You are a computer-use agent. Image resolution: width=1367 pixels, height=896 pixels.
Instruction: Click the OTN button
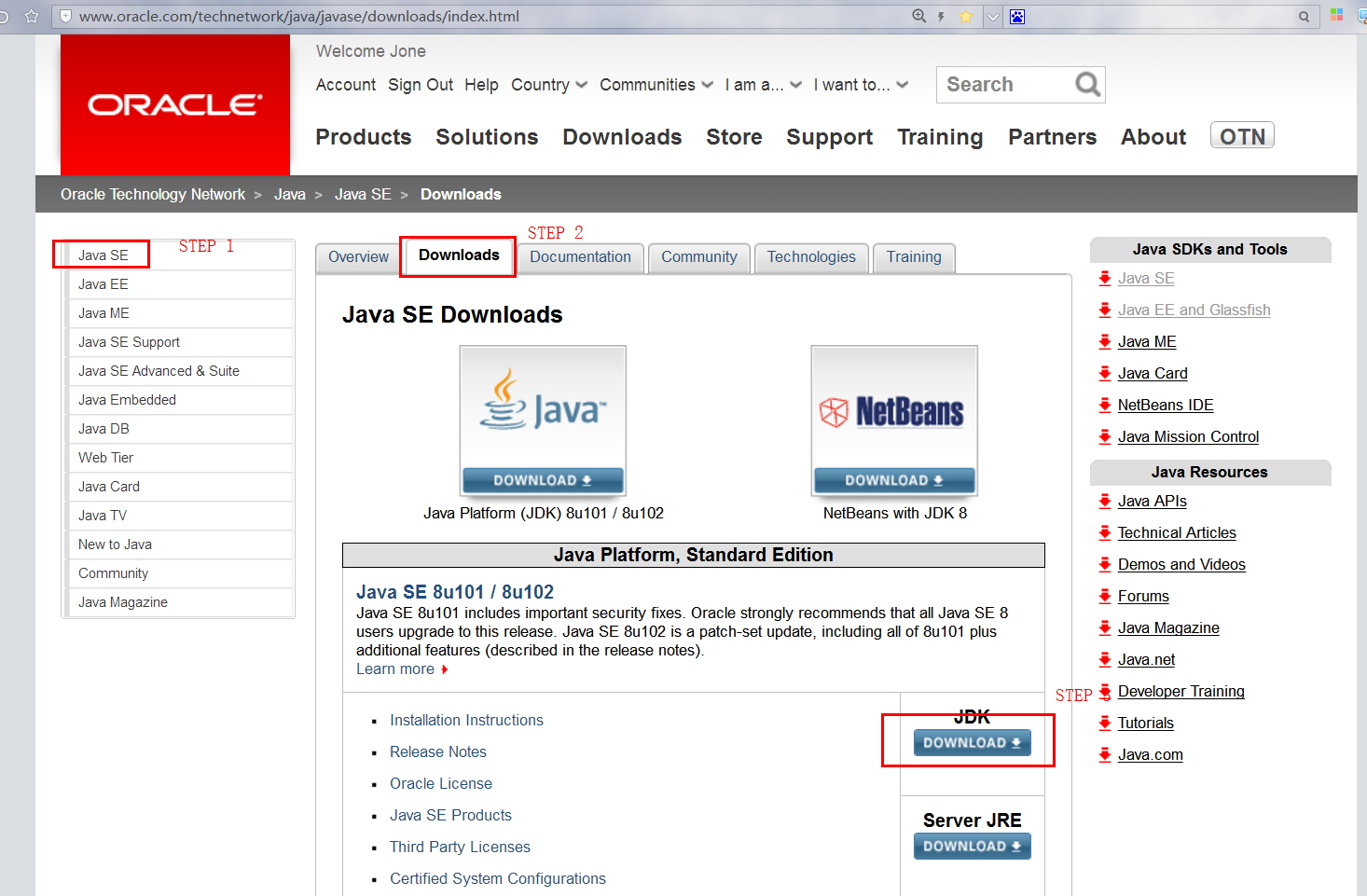(x=1242, y=136)
